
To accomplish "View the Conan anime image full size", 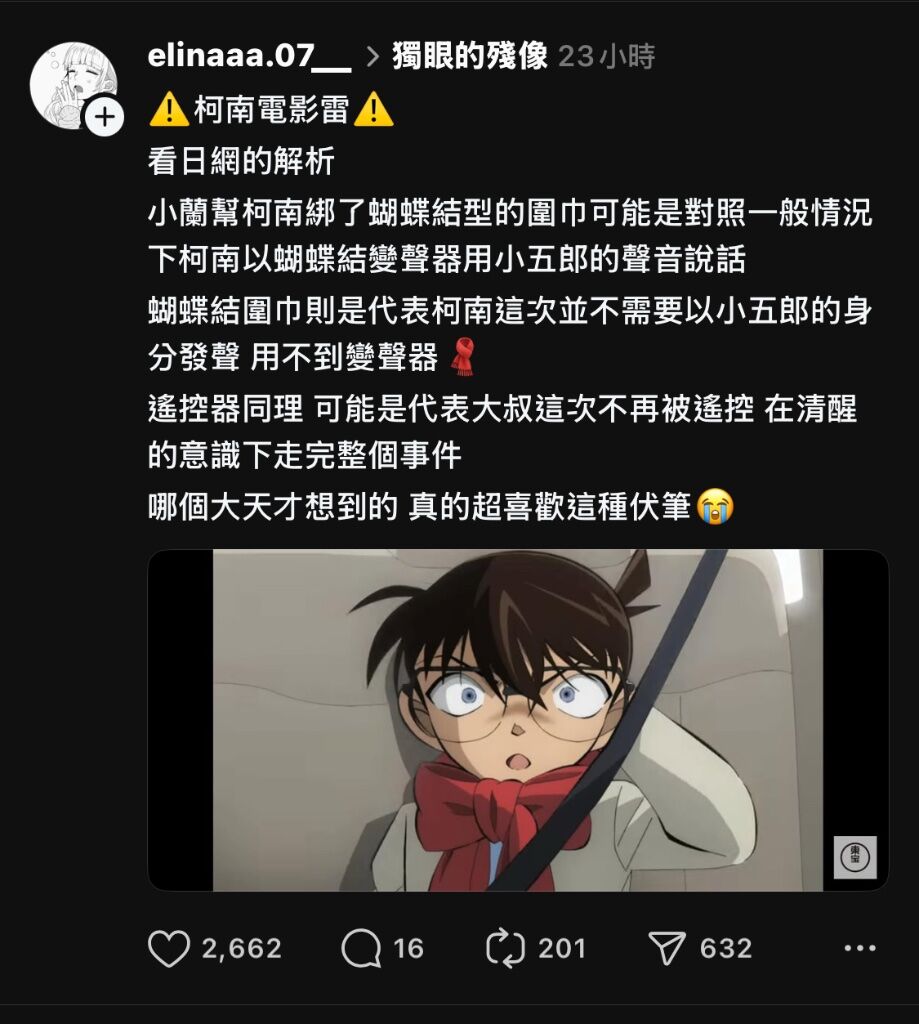I will coord(518,720).
